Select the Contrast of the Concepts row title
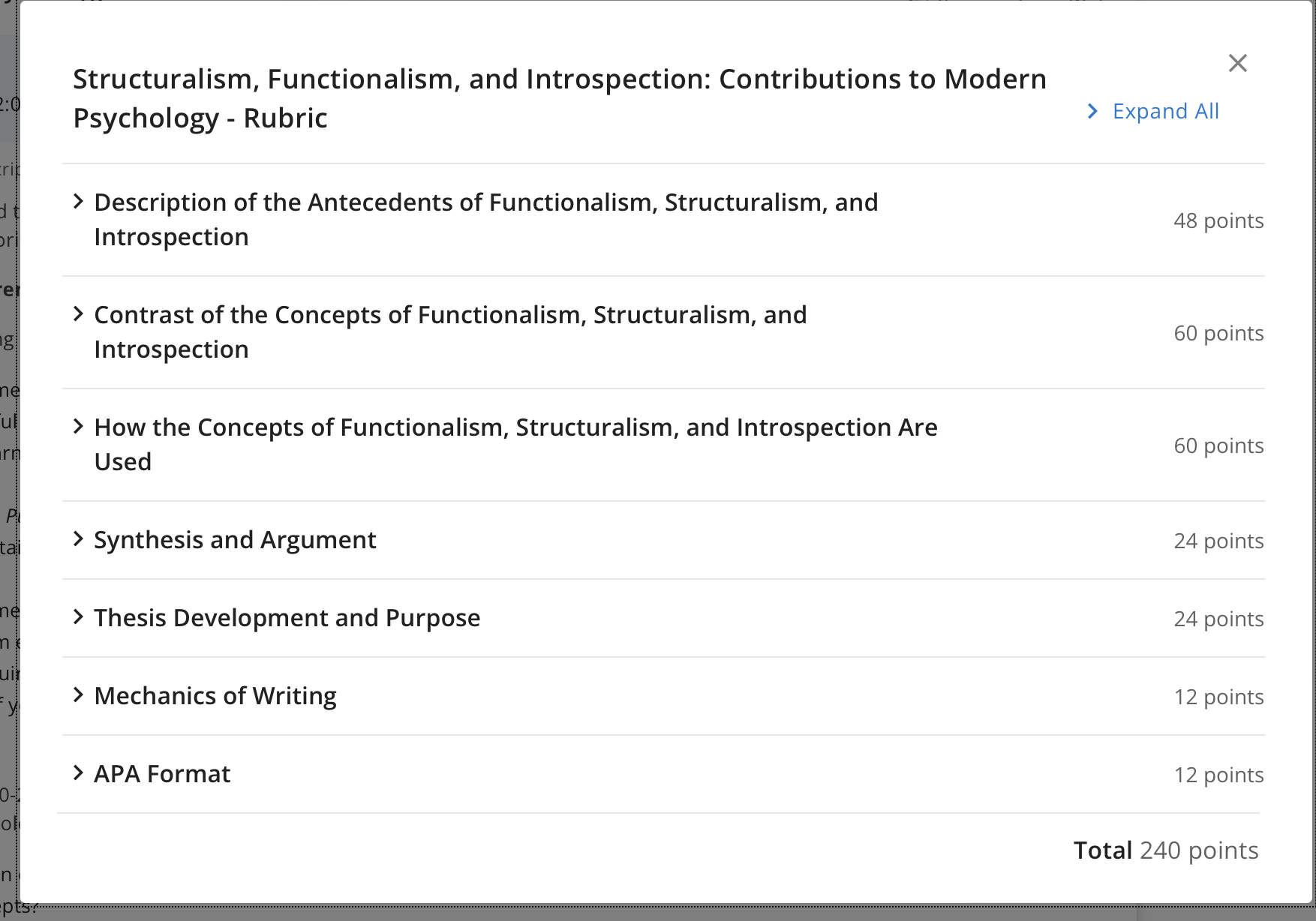 click(x=450, y=332)
